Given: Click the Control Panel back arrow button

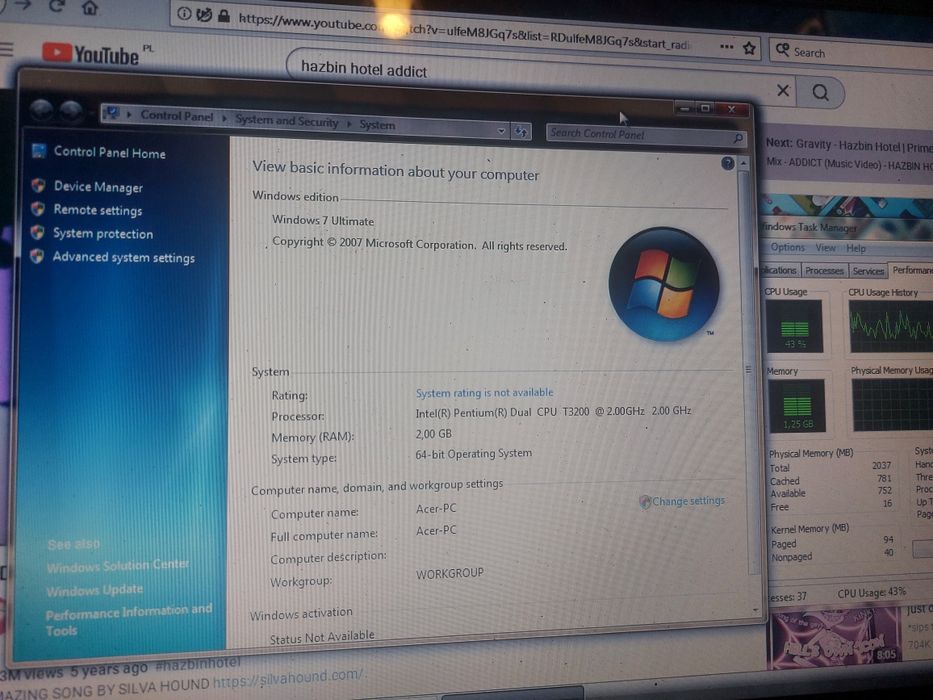Looking at the screenshot, I should 42,110.
